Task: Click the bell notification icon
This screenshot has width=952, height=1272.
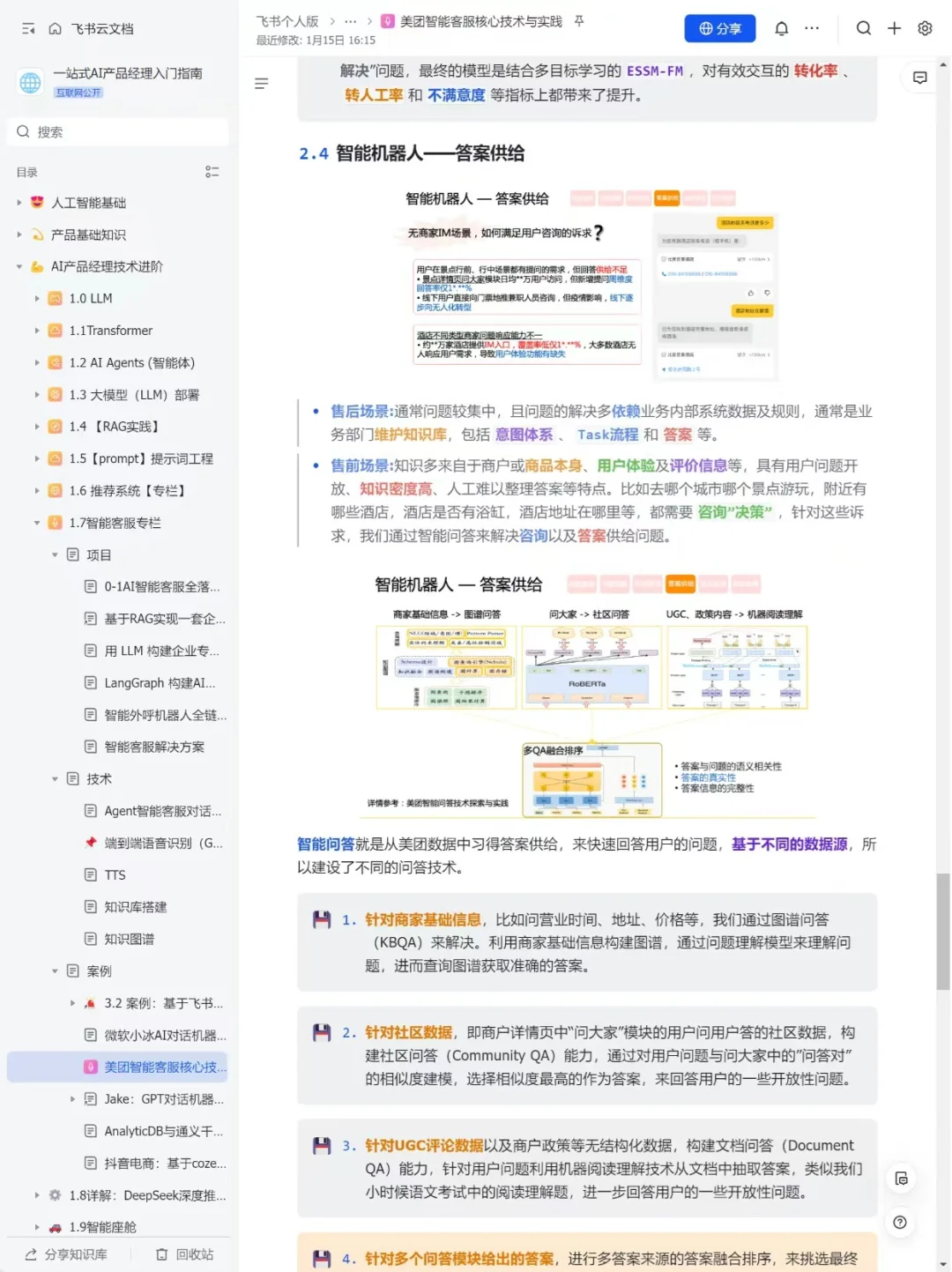Action: 781,28
